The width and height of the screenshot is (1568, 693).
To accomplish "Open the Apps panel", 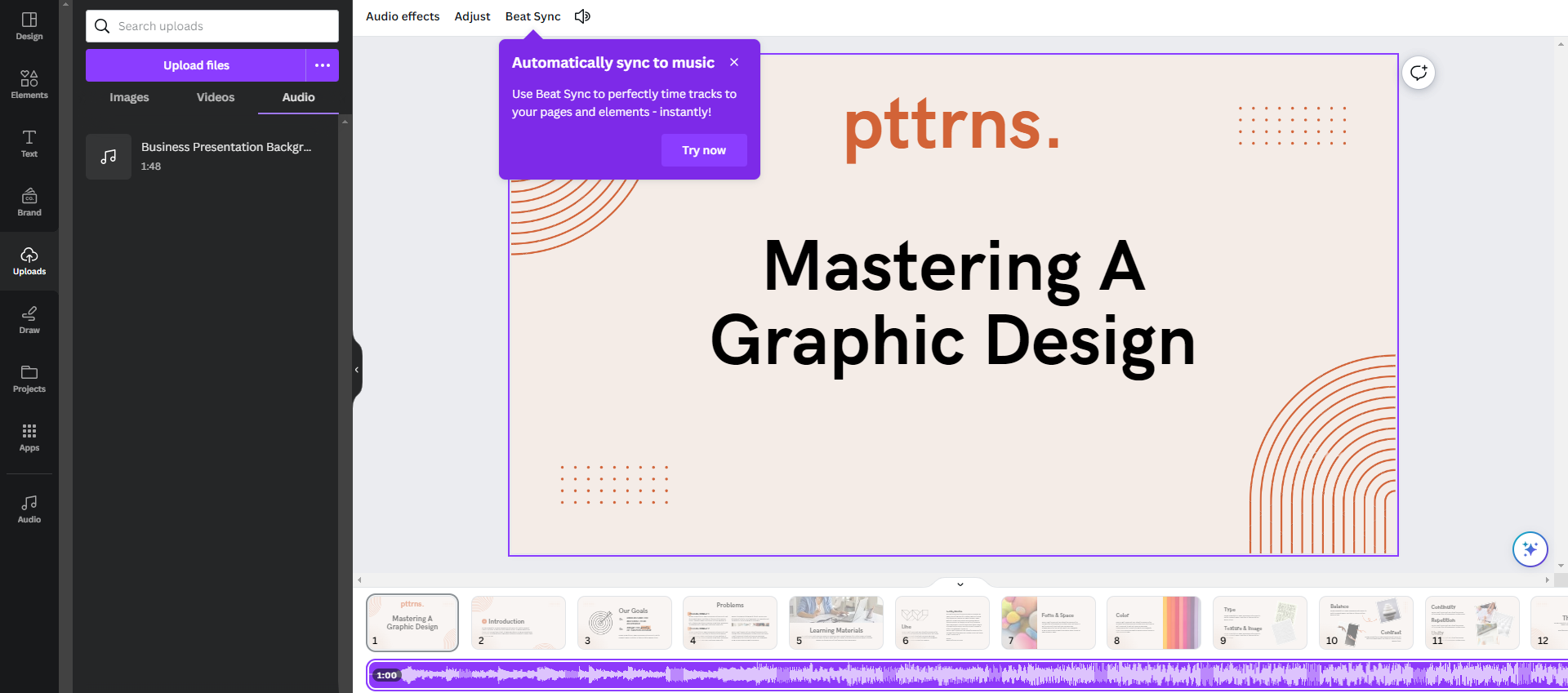I will tap(29, 438).
